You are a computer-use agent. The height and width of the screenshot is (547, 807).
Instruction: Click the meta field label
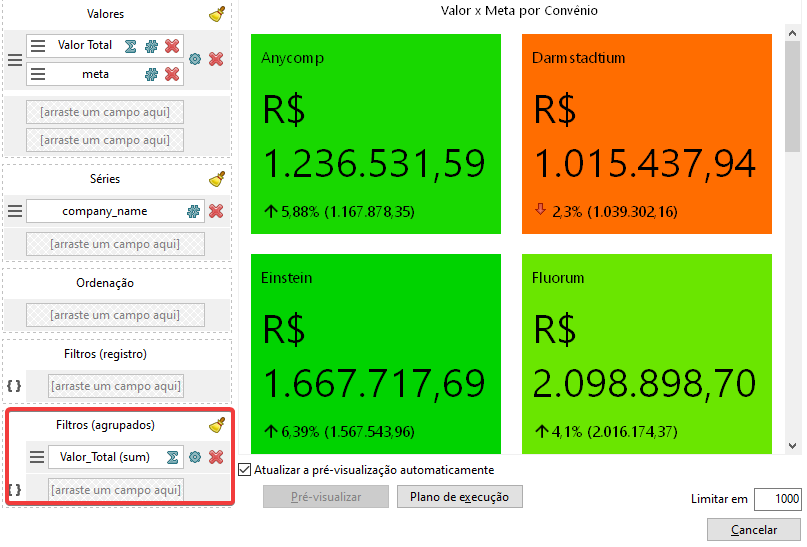[96, 74]
